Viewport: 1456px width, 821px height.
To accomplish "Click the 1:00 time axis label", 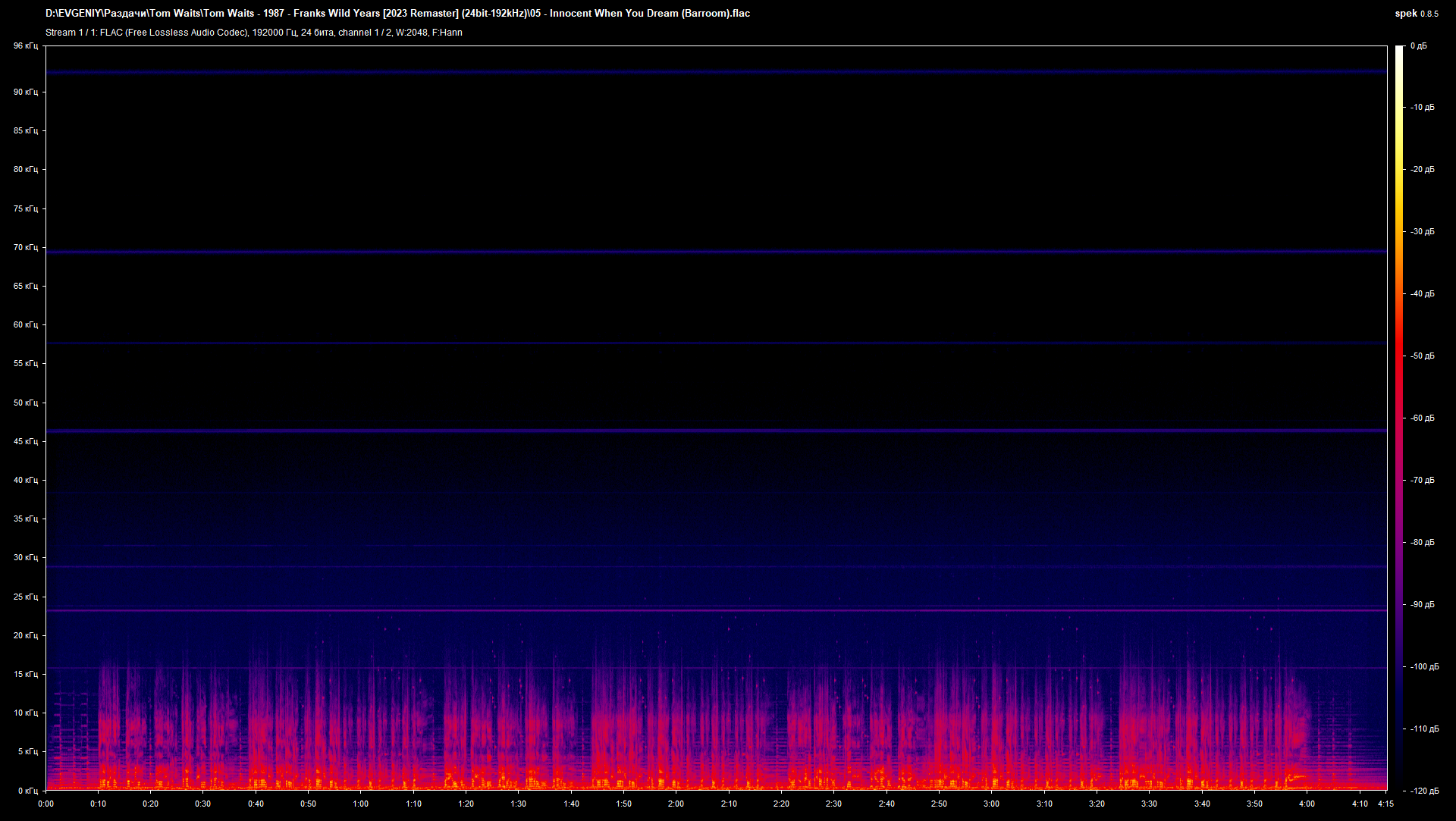I will 361,804.
